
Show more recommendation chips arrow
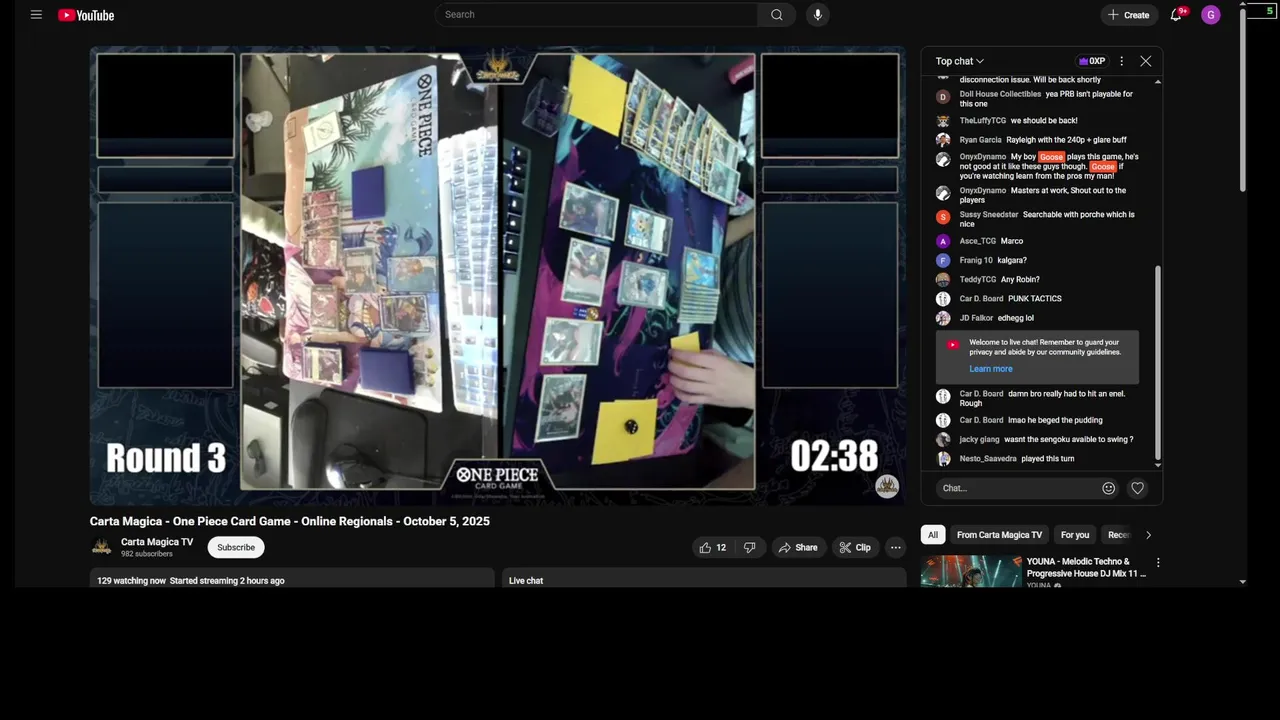pyautogui.click(x=1148, y=535)
